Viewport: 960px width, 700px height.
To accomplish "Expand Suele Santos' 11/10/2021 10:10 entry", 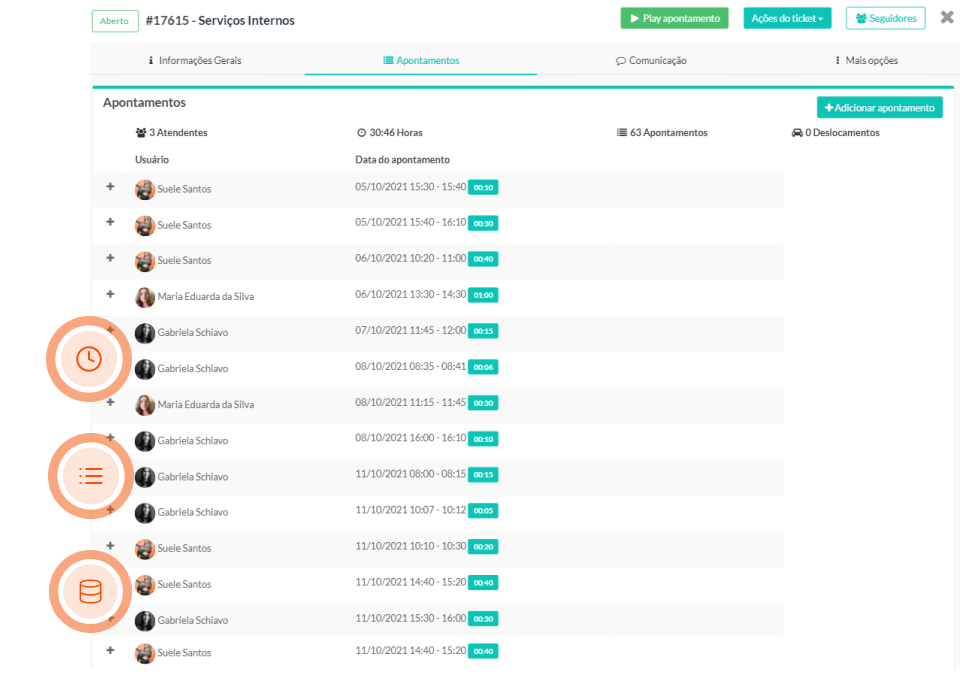I will pyautogui.click(x=110, y=546).
